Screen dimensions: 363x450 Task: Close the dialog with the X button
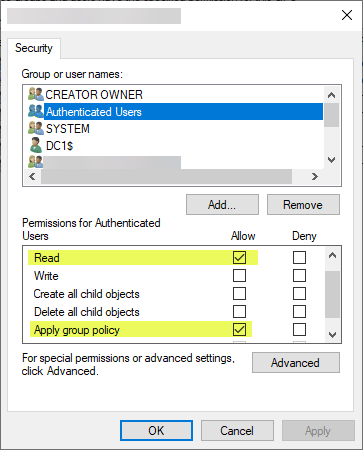(x=347, y=15)
